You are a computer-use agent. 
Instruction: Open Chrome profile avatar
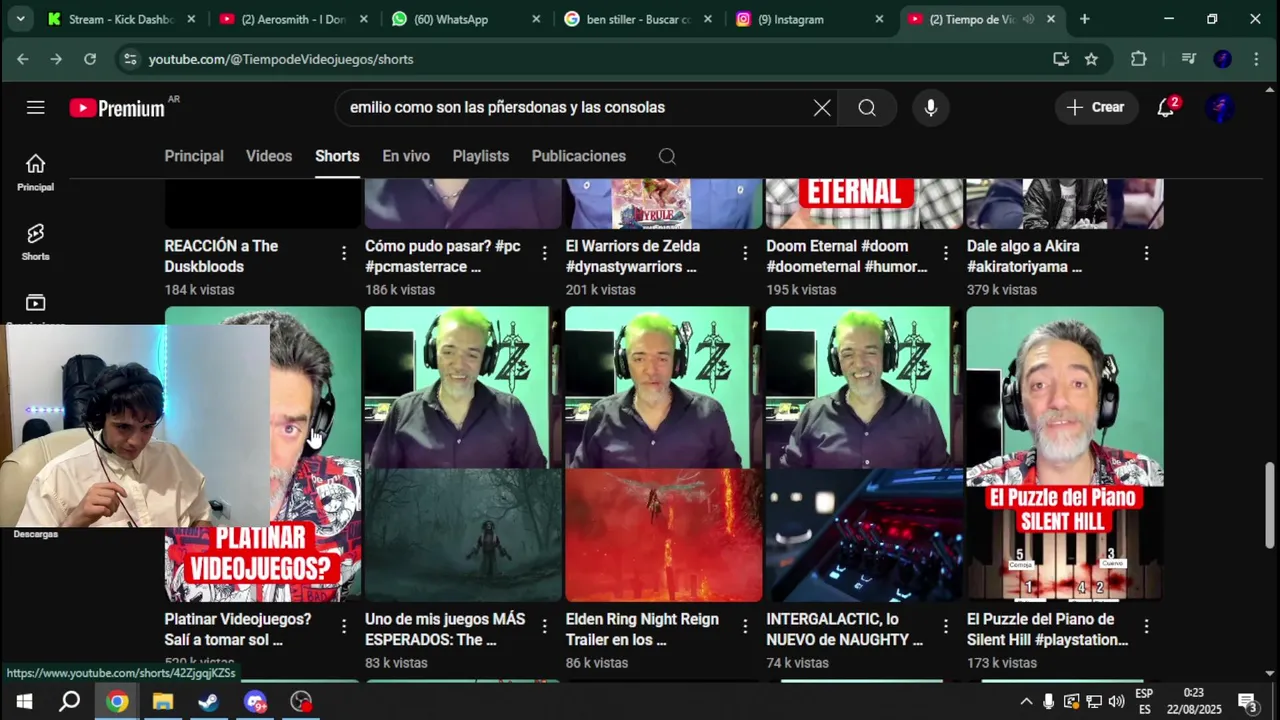[x=1222, y=59]
